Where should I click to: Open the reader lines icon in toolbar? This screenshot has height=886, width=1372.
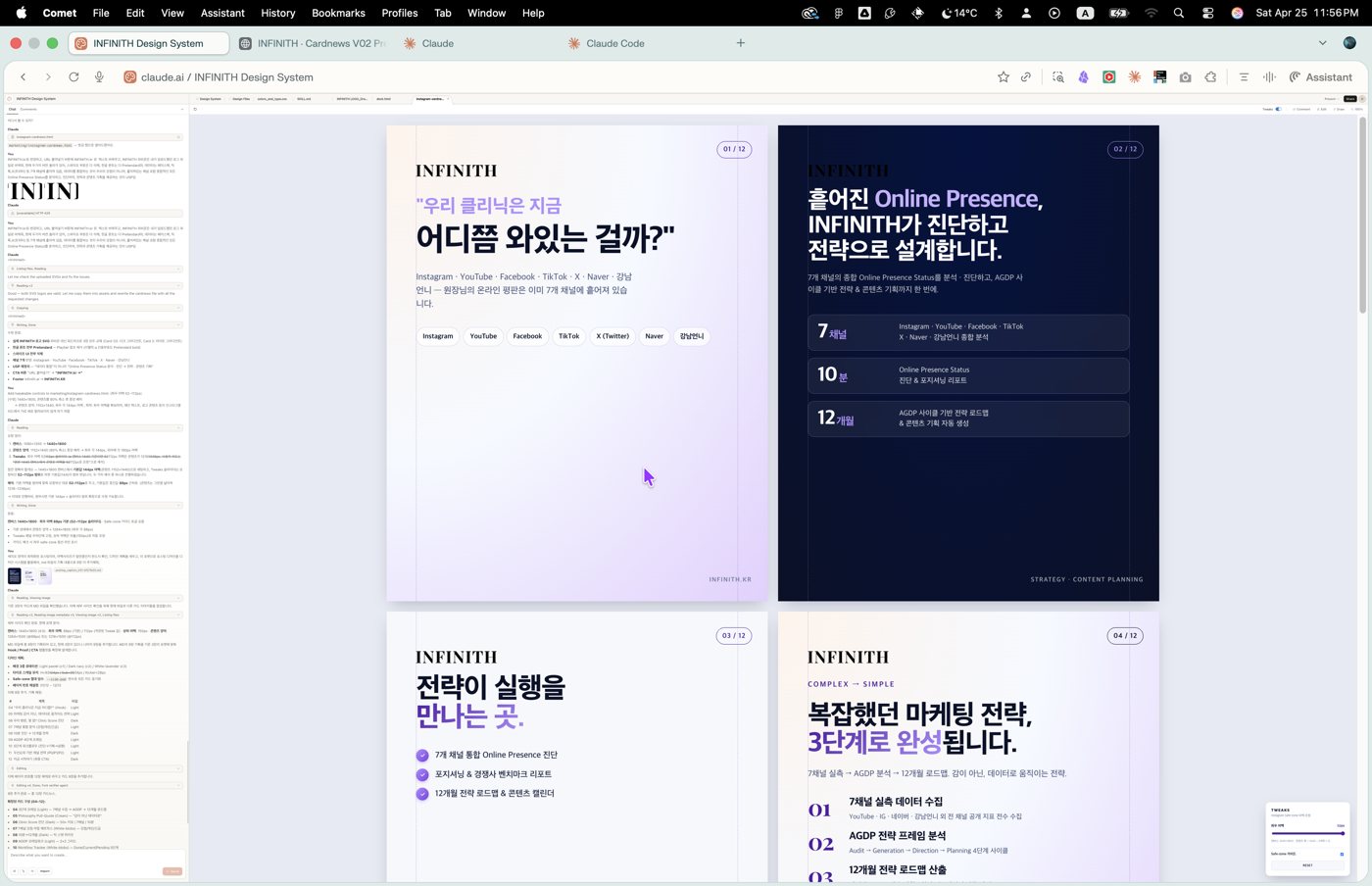click(x=1244, y=76)
